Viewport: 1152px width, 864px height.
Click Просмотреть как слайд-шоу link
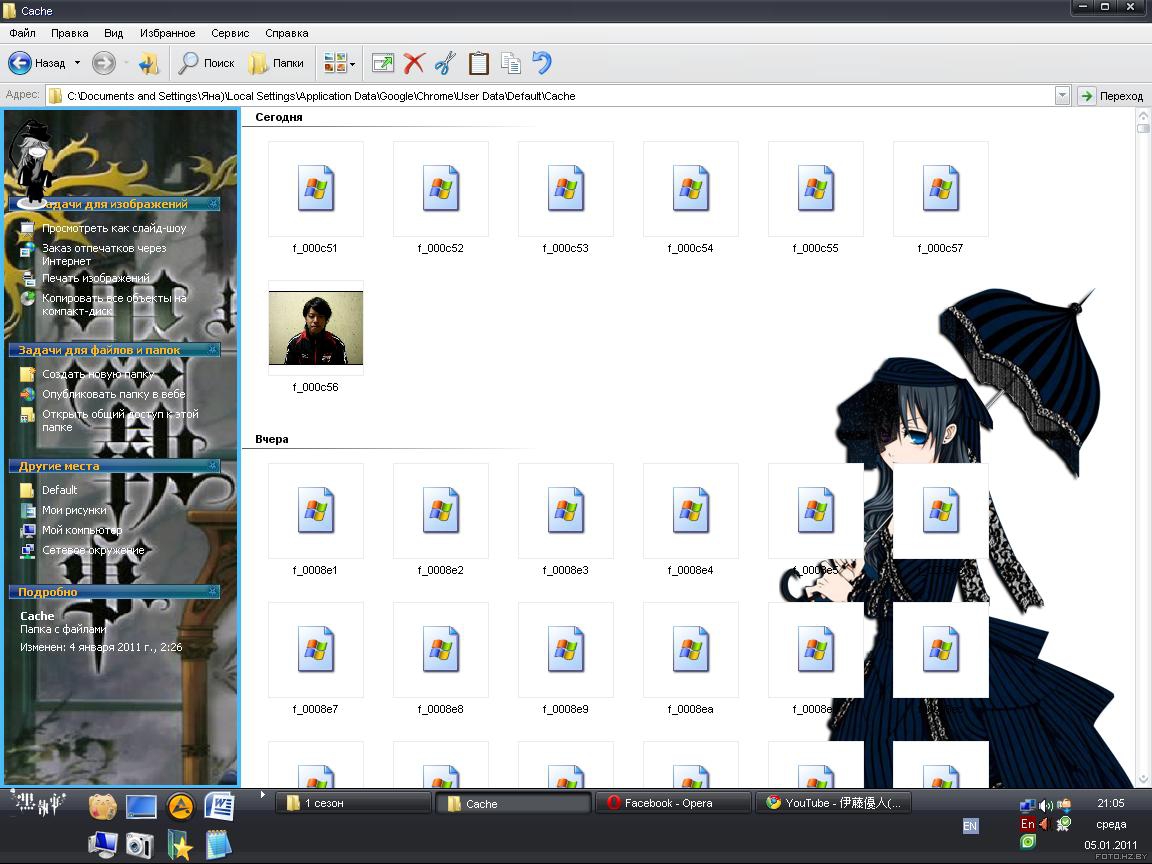click(114, 228)
